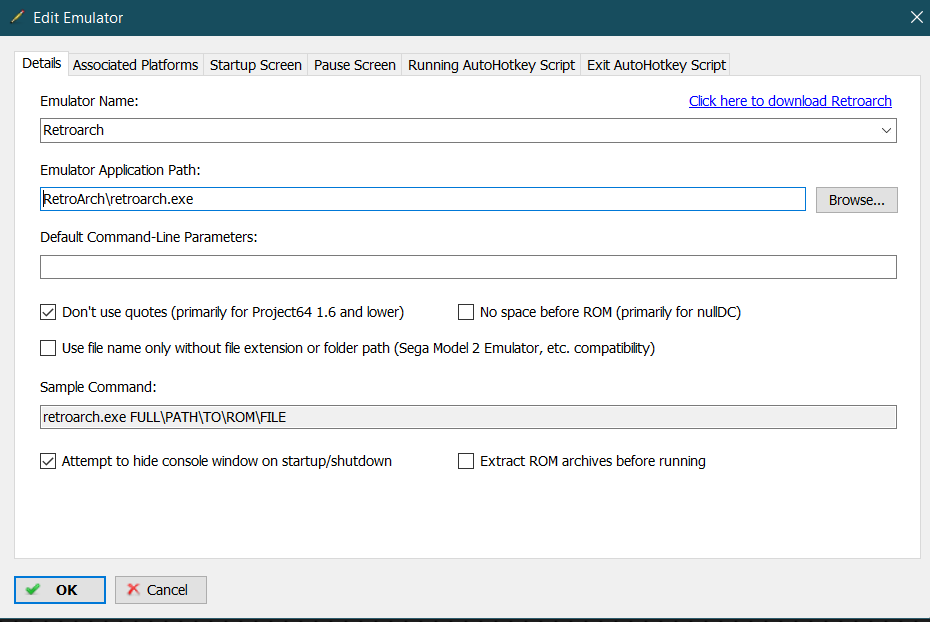Click the download Retroarch link
This screenshot has height=622, width=930.
pos(790,101)
